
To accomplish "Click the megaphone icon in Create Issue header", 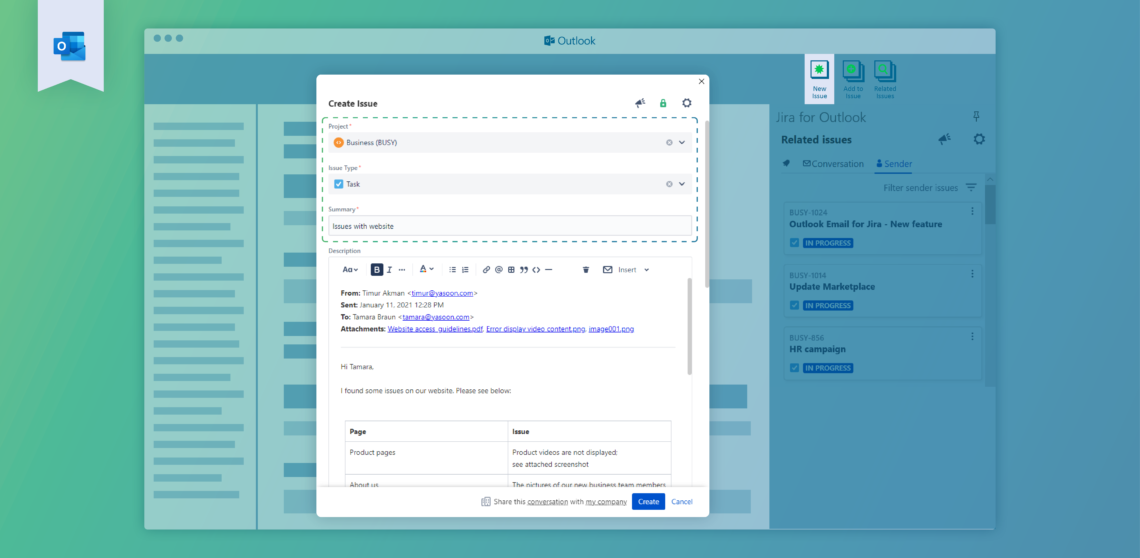I will 640,103.
